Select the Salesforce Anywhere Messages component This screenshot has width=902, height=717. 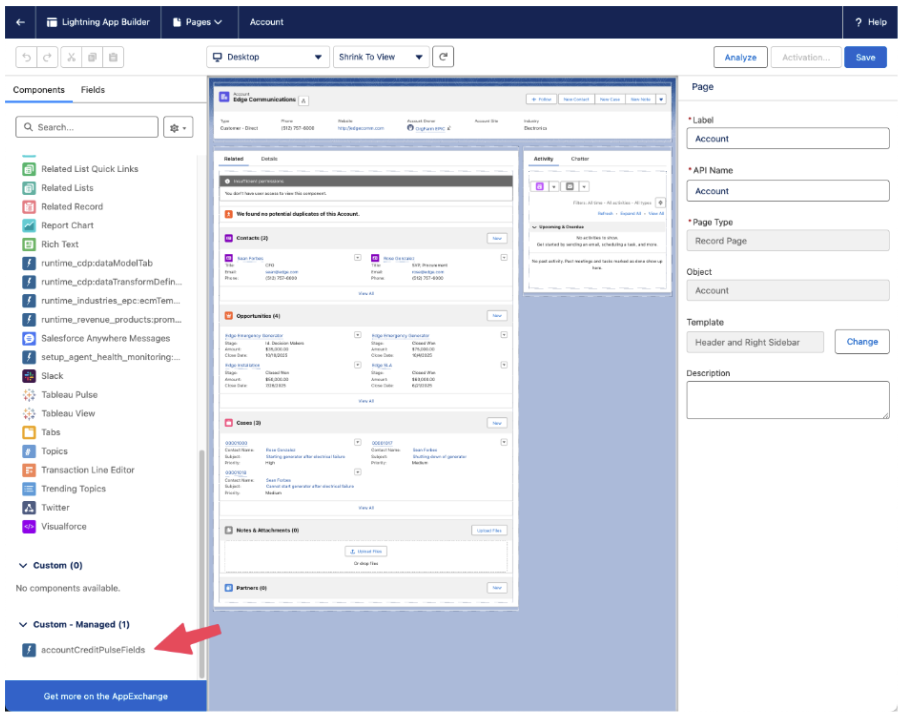point(96,338)
